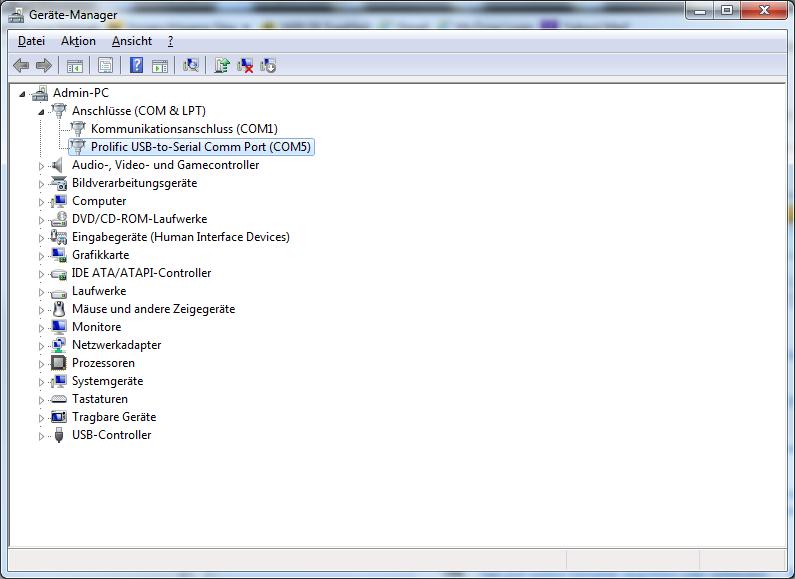Click the USB-Controller plug icon
Screen dimensions: 795x579
[59, 435]
